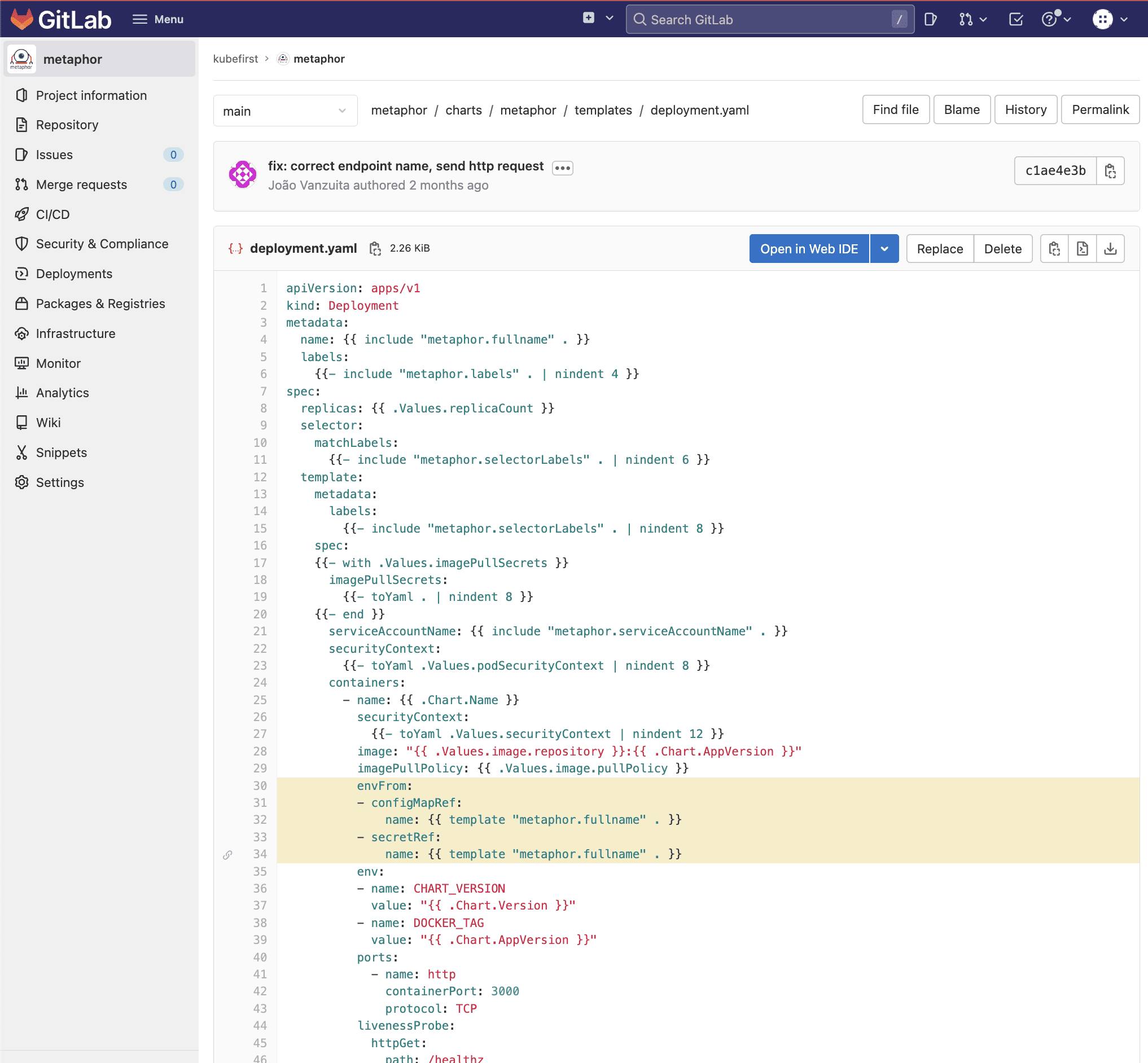The width and height of the screenshot is (1148, 1063).
Task: Click the Monitor sidebar icon
Action: [x=22, y=363]
